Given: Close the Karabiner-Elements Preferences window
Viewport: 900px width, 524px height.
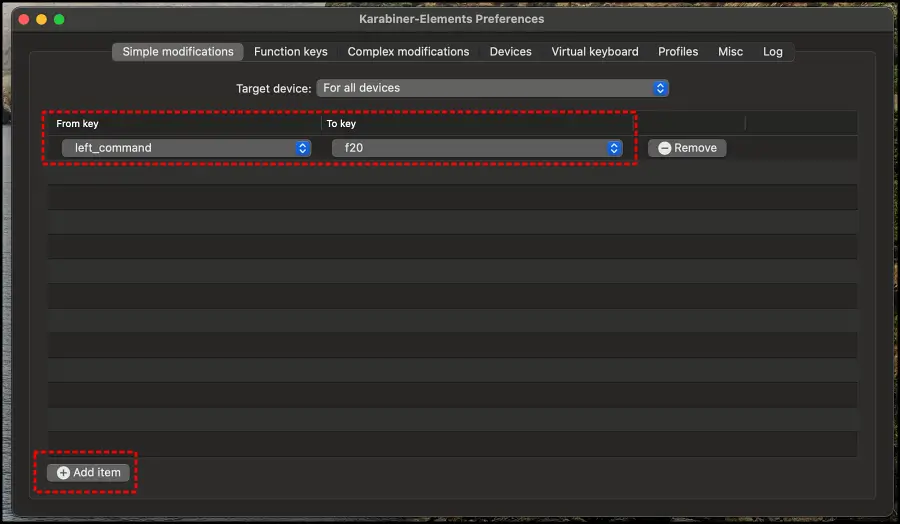Looking at the screenshot, I should pyautogui.click(x=24, y=20).
